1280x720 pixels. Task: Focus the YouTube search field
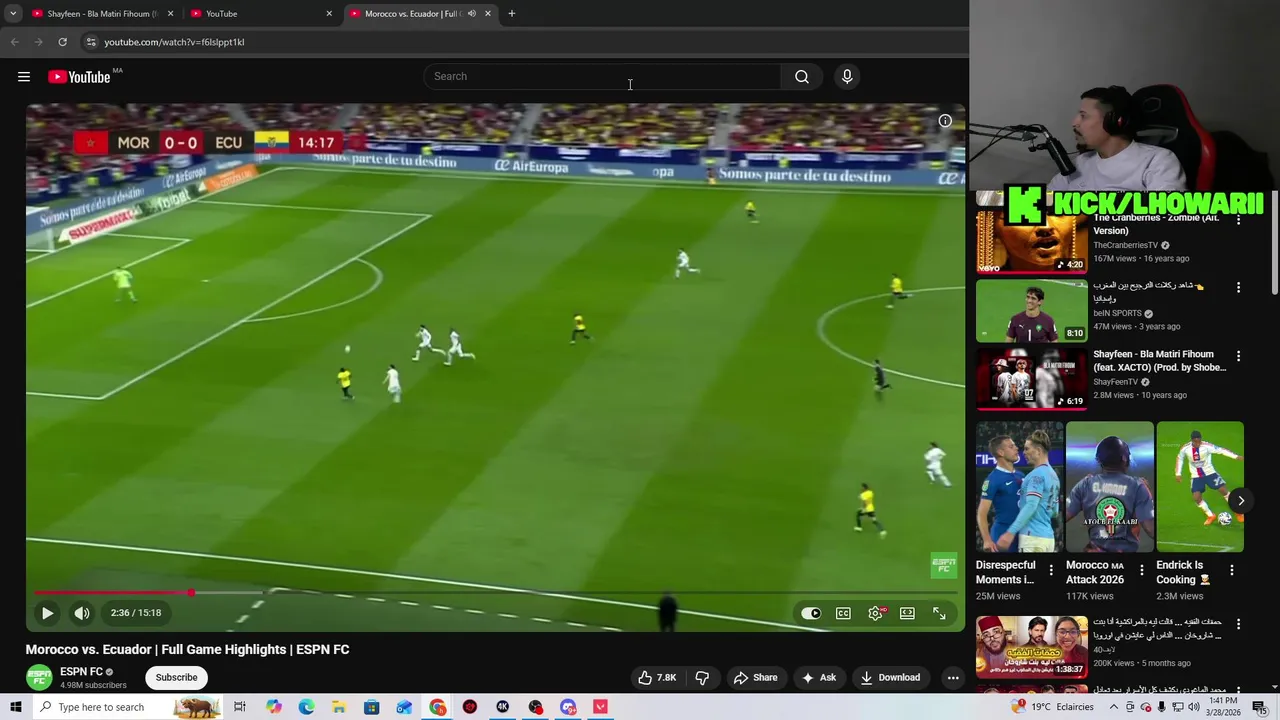coord(603,77)
